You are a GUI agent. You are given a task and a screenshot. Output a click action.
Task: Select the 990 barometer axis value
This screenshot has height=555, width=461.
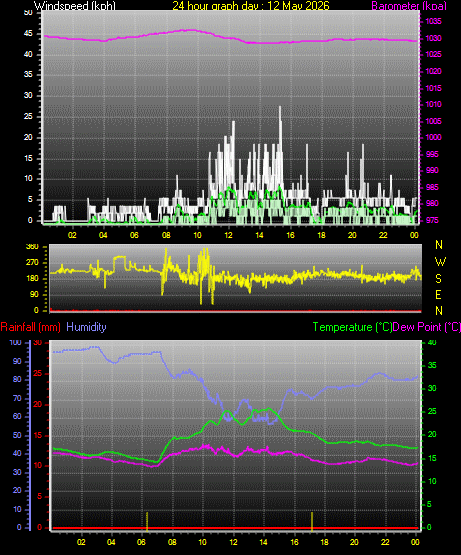click(x=432, y=171)
